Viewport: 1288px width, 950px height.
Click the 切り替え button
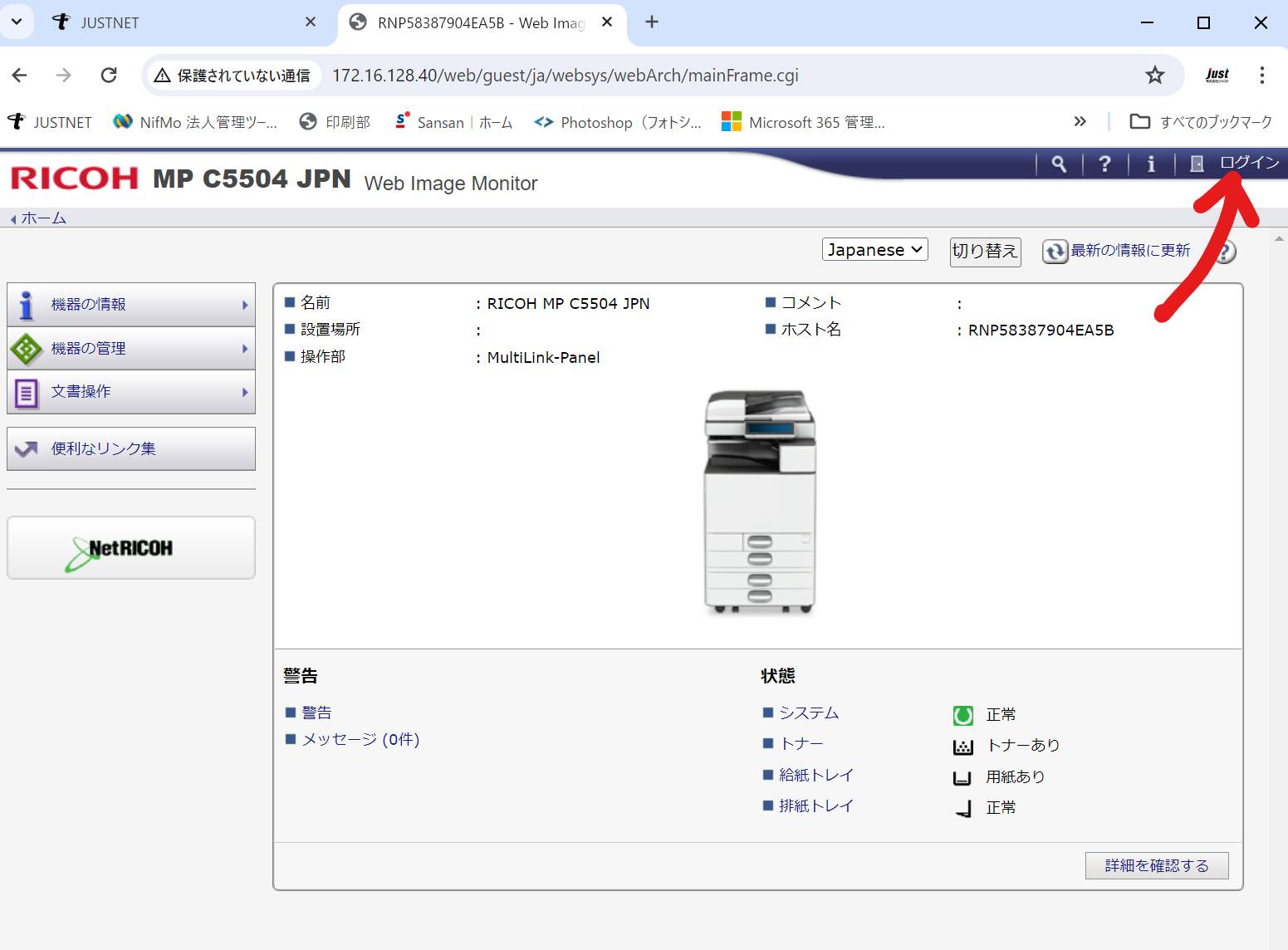[985, 251]
